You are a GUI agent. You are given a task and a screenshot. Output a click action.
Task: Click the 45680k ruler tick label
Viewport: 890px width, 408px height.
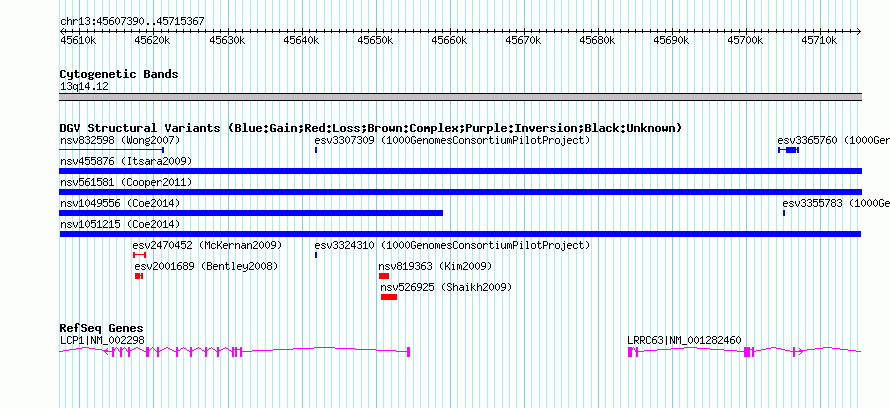(597, 40)
